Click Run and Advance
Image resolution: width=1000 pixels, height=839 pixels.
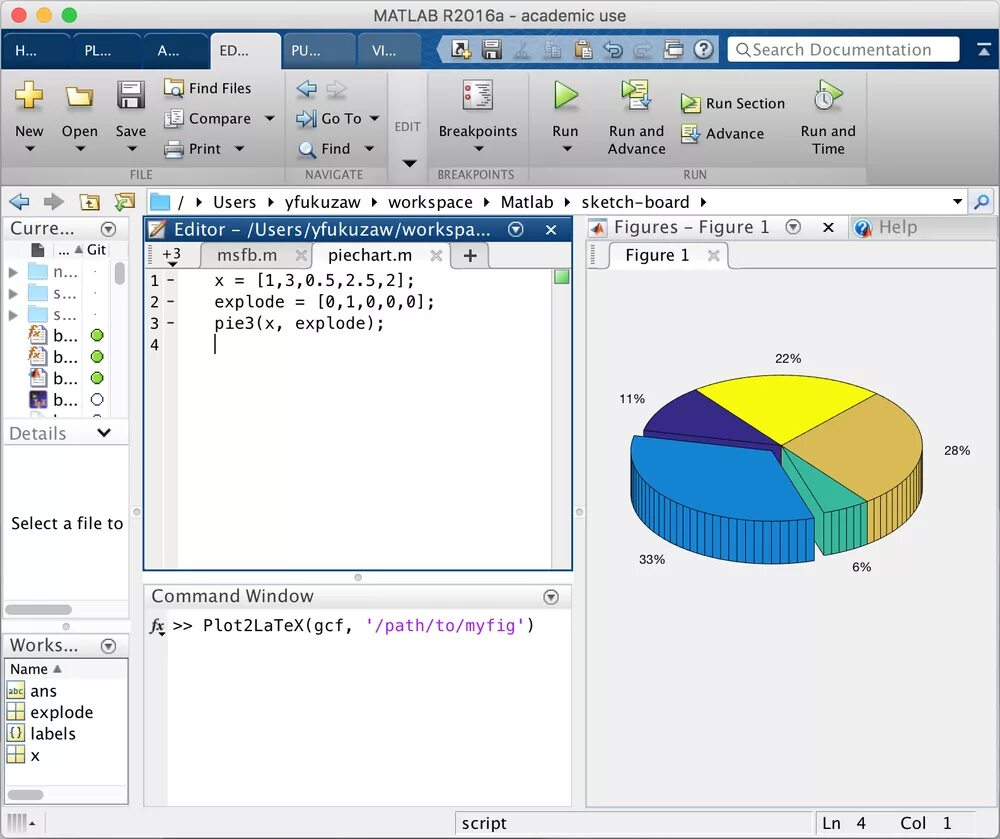(636, 118)
